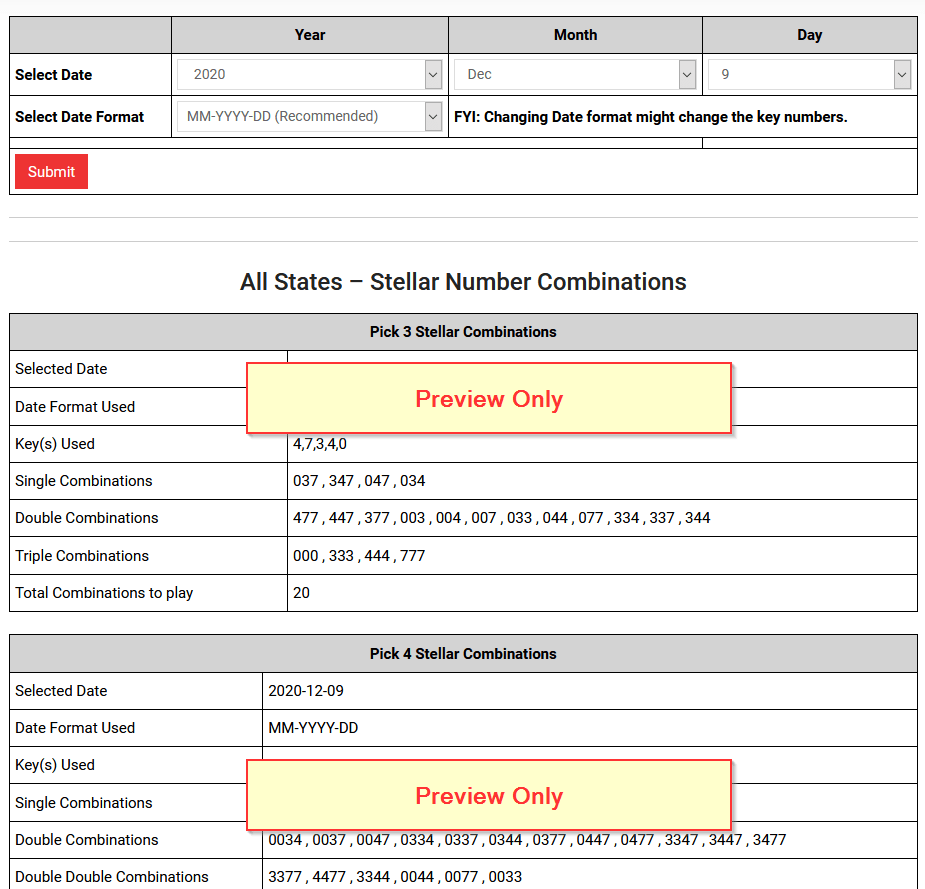This screenshot has width=925, height=889.
Task: Open the Day dropdown showing 9
Action: (809, 74)
